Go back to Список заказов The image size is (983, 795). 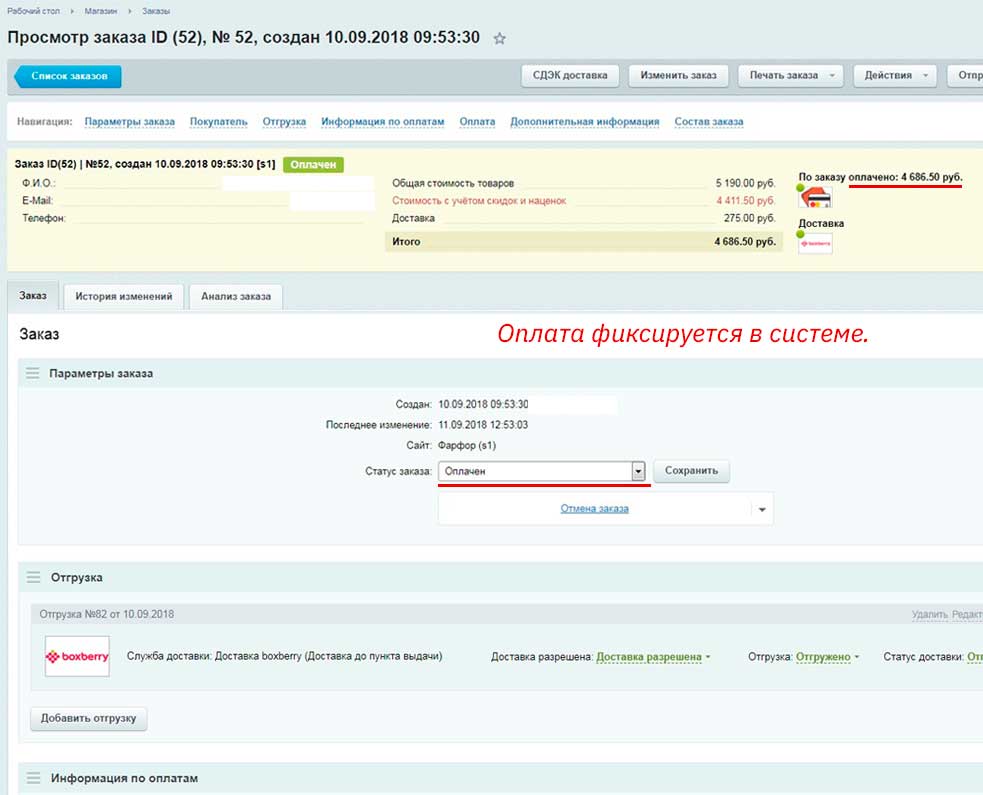68,76
